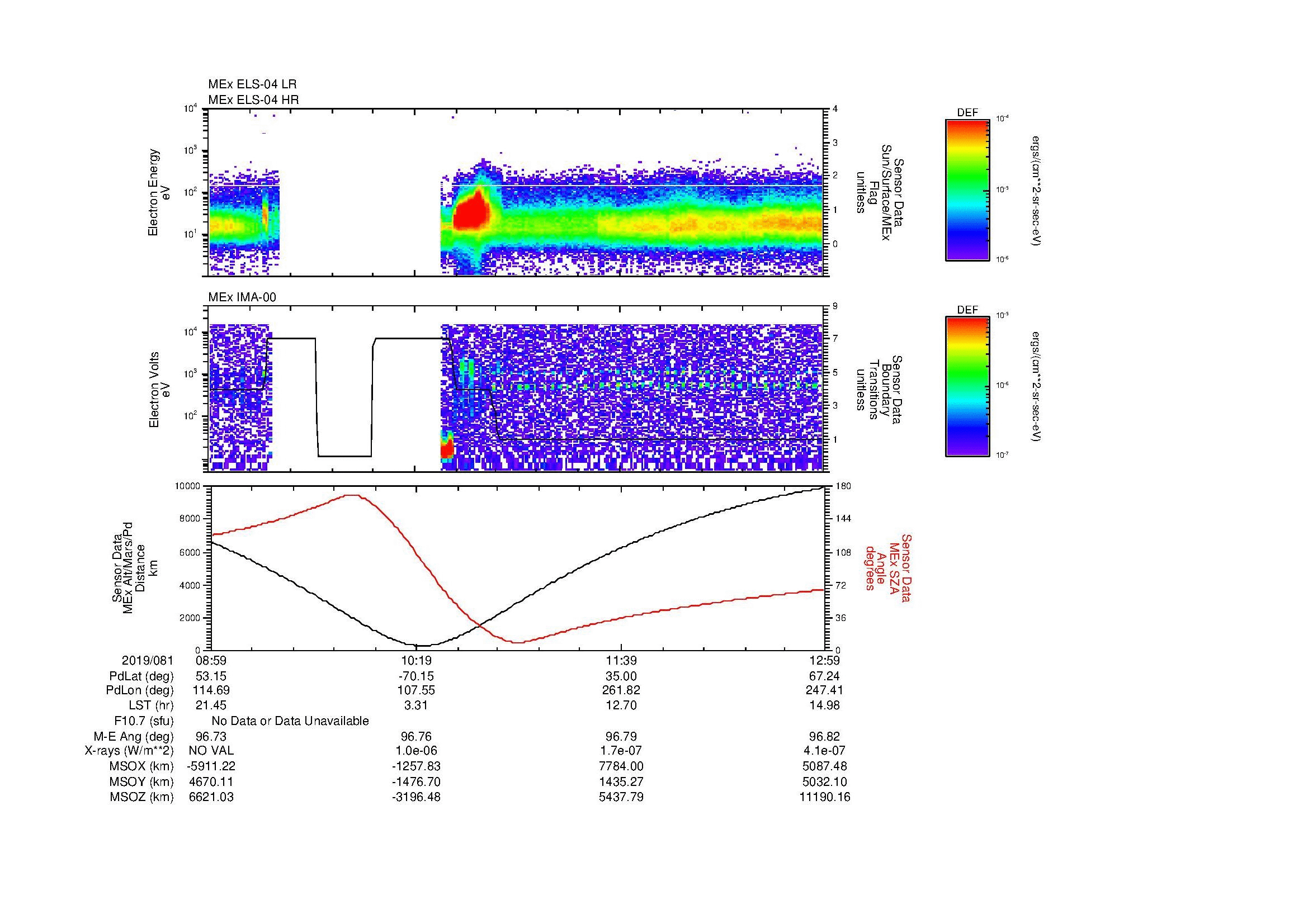Click the 'MEx ELS-04 HR' plot title

tap(253, 99)
